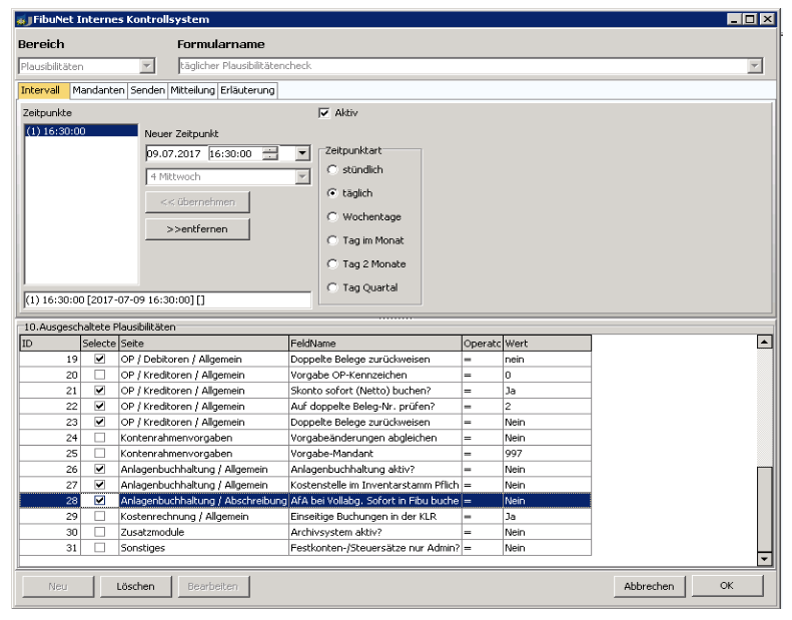Toggle the checkbox for row 21

[x=100, y=390]
